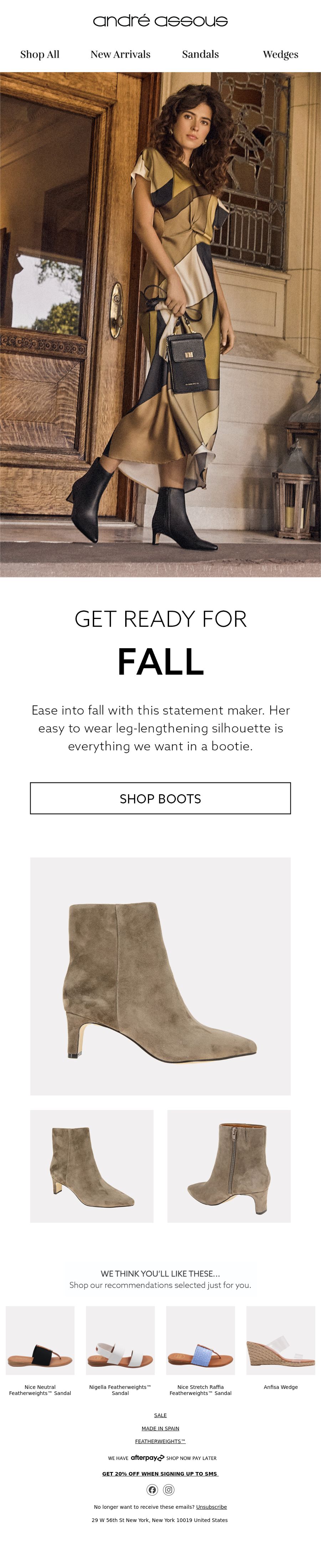The image size is (321, 1568).
Task: Click the André Assous logo
Action: (160, 21)
